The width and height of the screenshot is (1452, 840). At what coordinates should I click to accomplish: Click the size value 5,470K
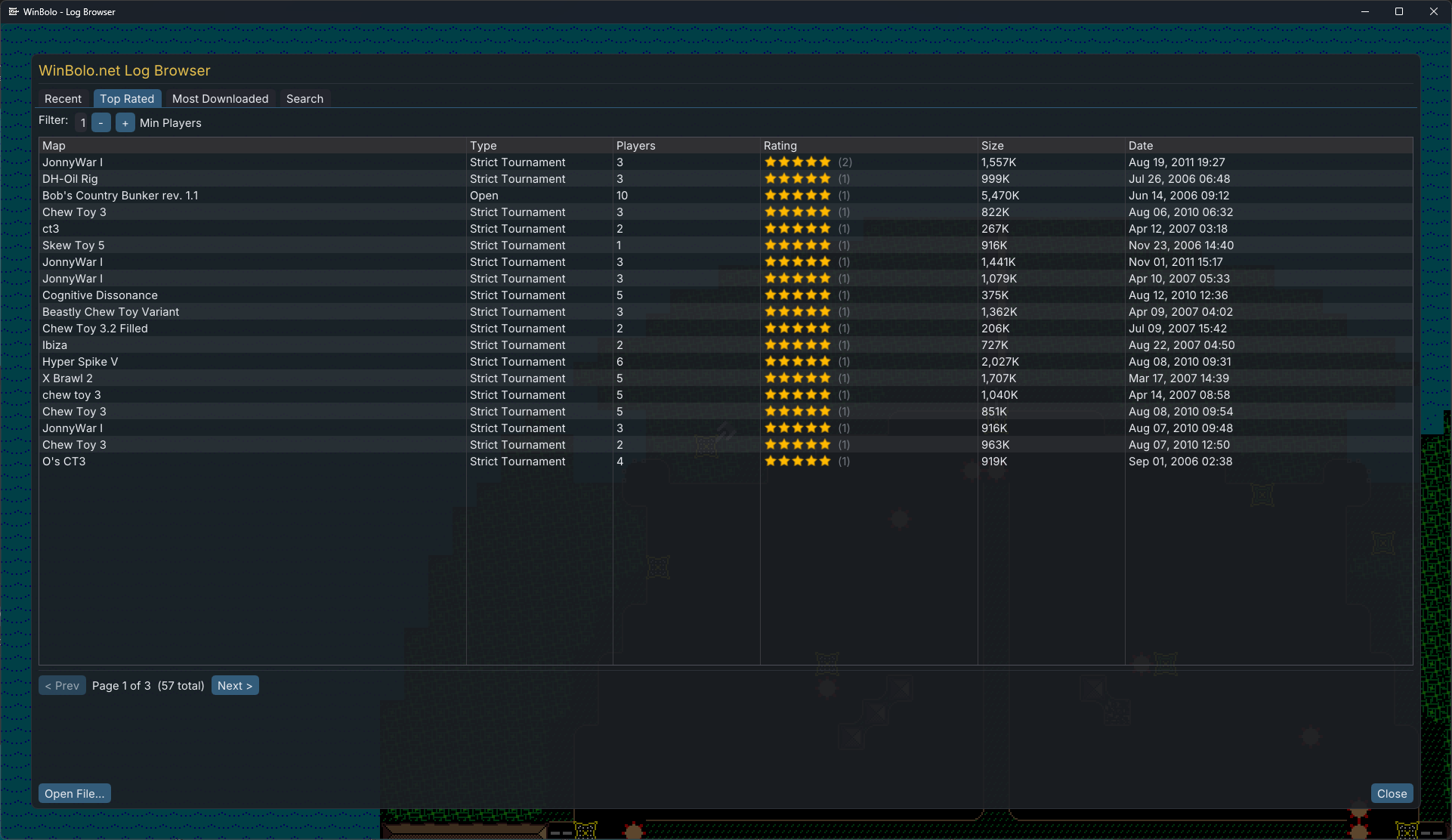(x=1000, y=196)
